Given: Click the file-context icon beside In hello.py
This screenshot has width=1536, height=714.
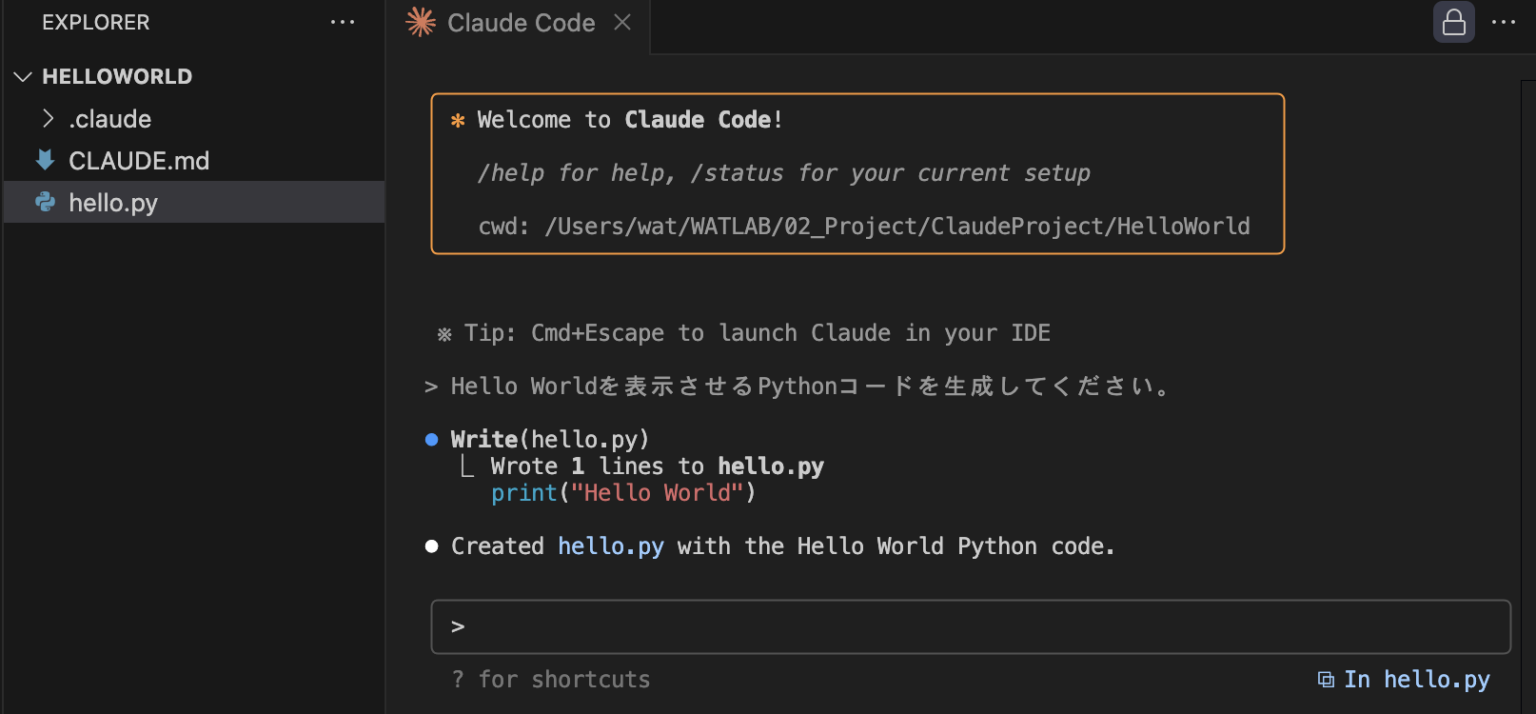Looking at the screenshot, I should coord(1325,679).
